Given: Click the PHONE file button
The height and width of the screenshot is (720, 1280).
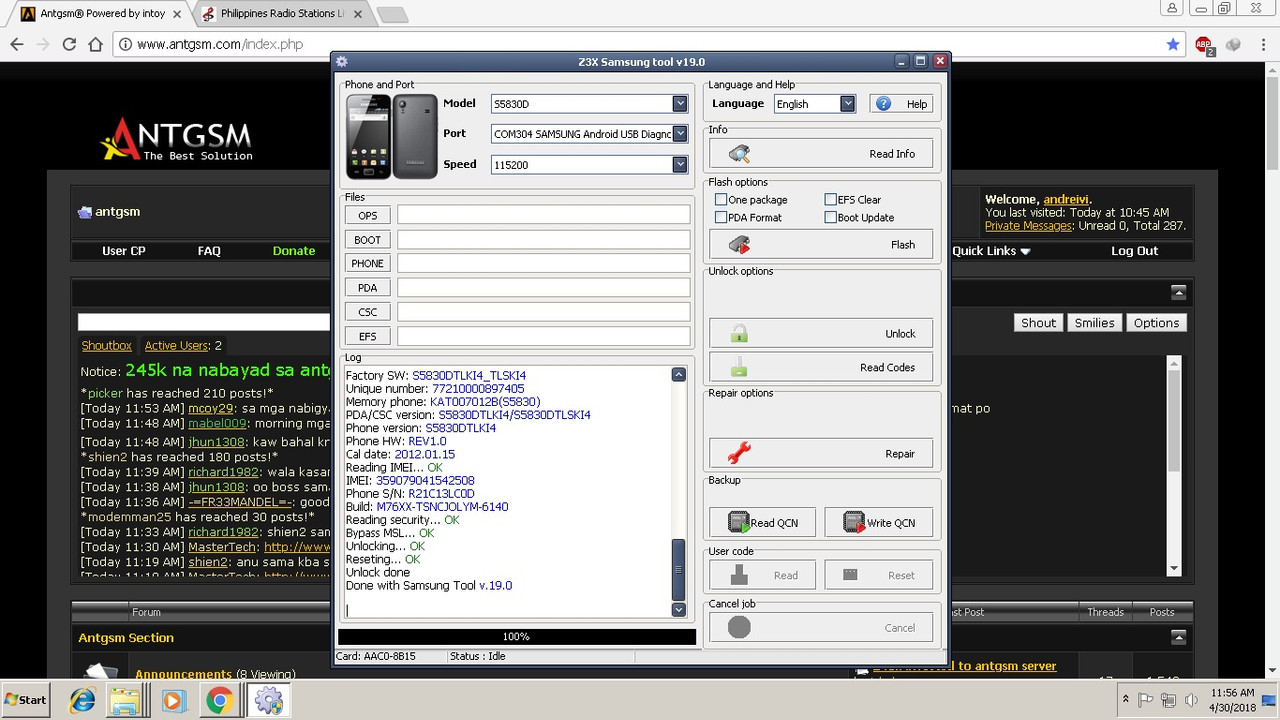Looking at the screenshot, I should click(368, 264).
